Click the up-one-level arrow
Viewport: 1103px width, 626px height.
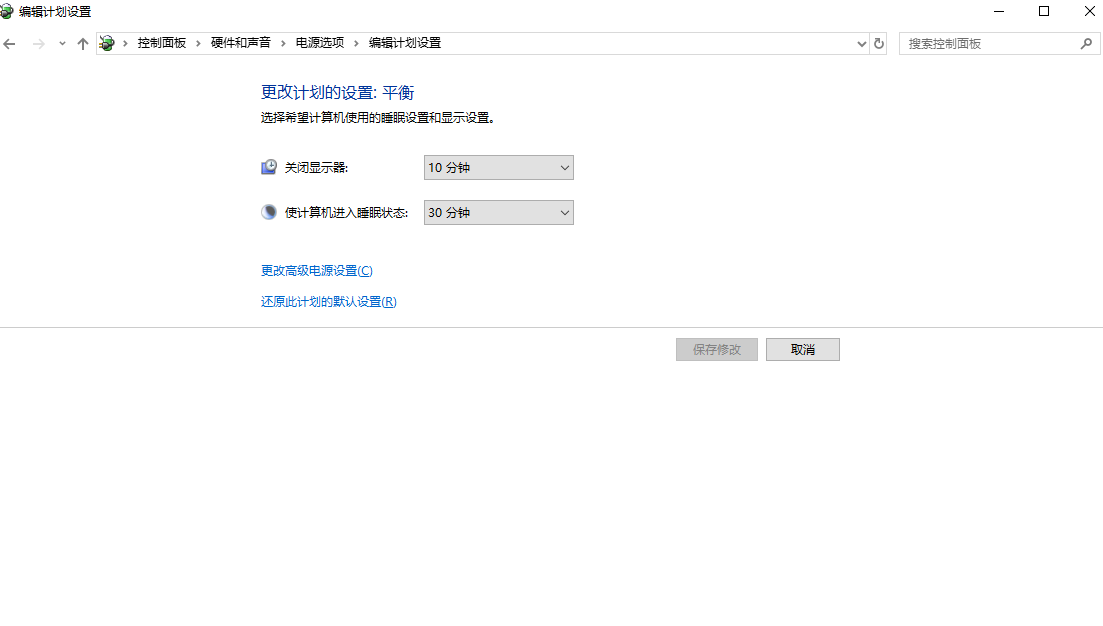coord(82,43)
